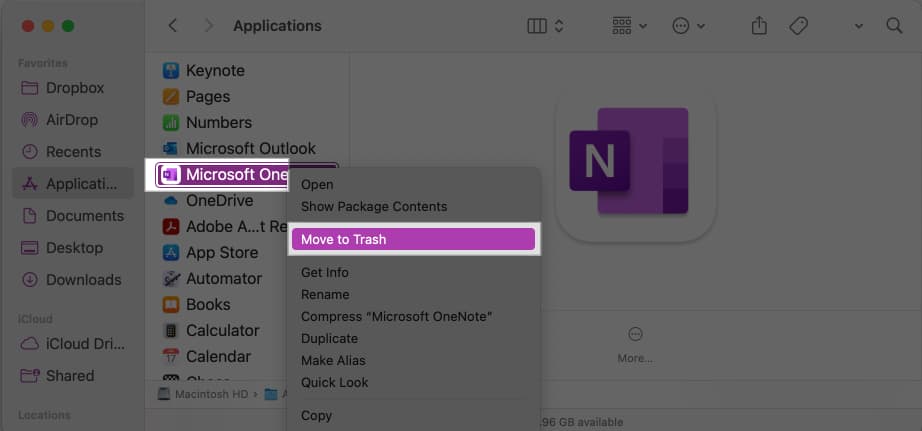This screenshot has width=922, height=431.
Task: Click Macintosh HD in the path bar
Action: [x=203, y=395]
